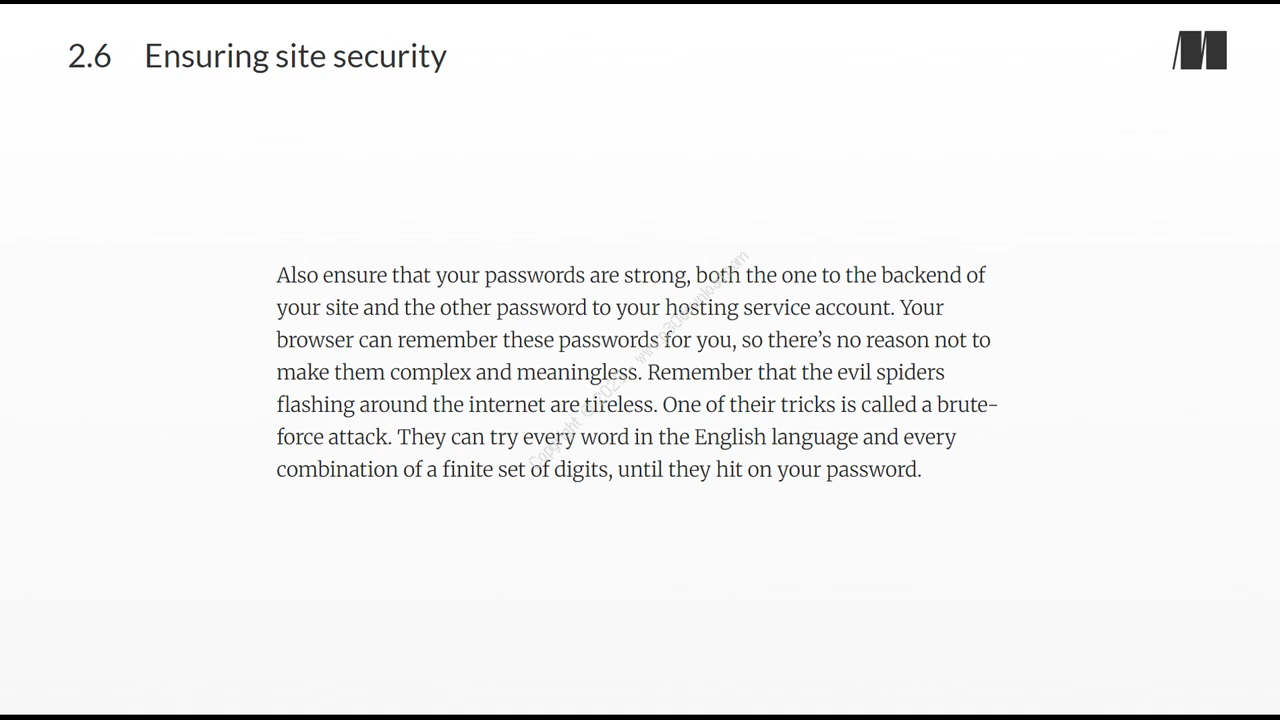Click the phrase "complex and meaningless"
This screenshot has height=720, width=1280.
(x=513, y=373)
